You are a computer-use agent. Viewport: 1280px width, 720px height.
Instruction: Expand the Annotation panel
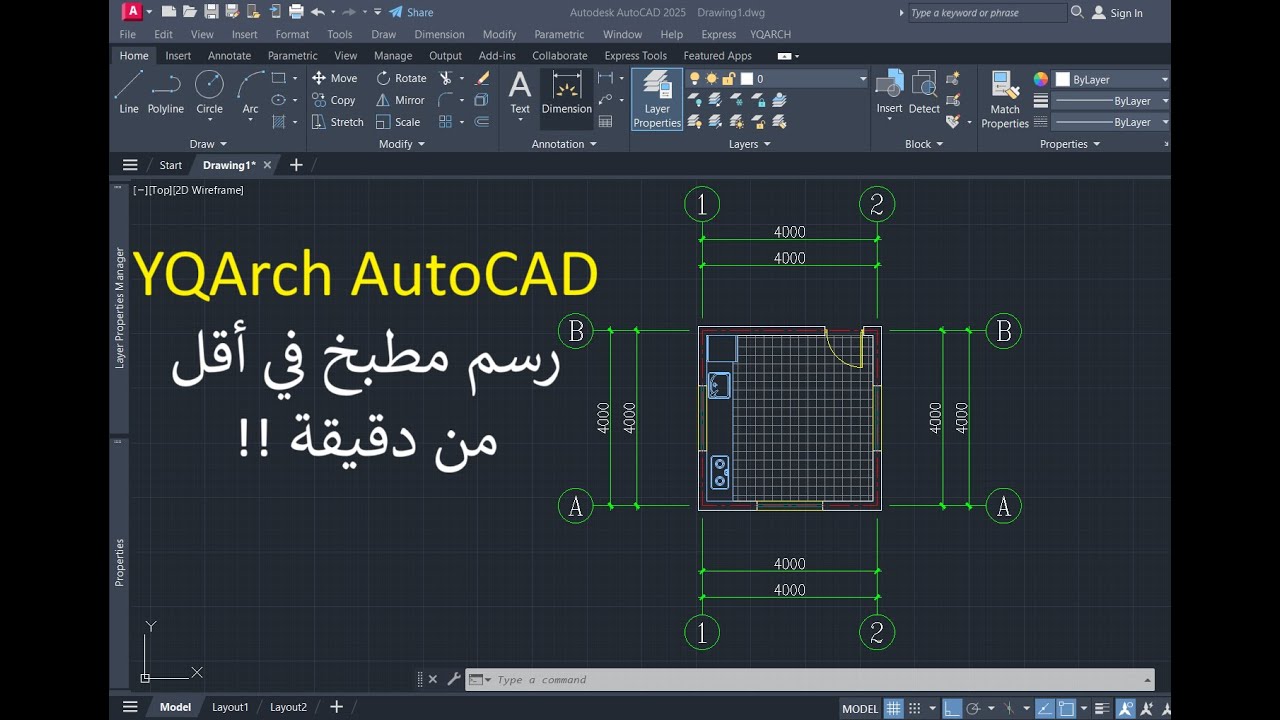(564, 144)
